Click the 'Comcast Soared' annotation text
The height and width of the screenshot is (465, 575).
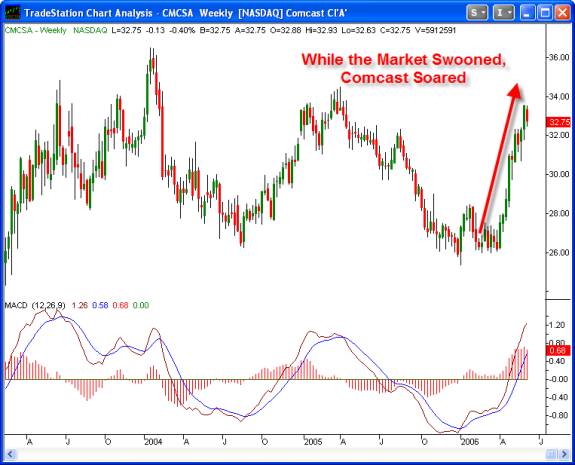point(404,78)
